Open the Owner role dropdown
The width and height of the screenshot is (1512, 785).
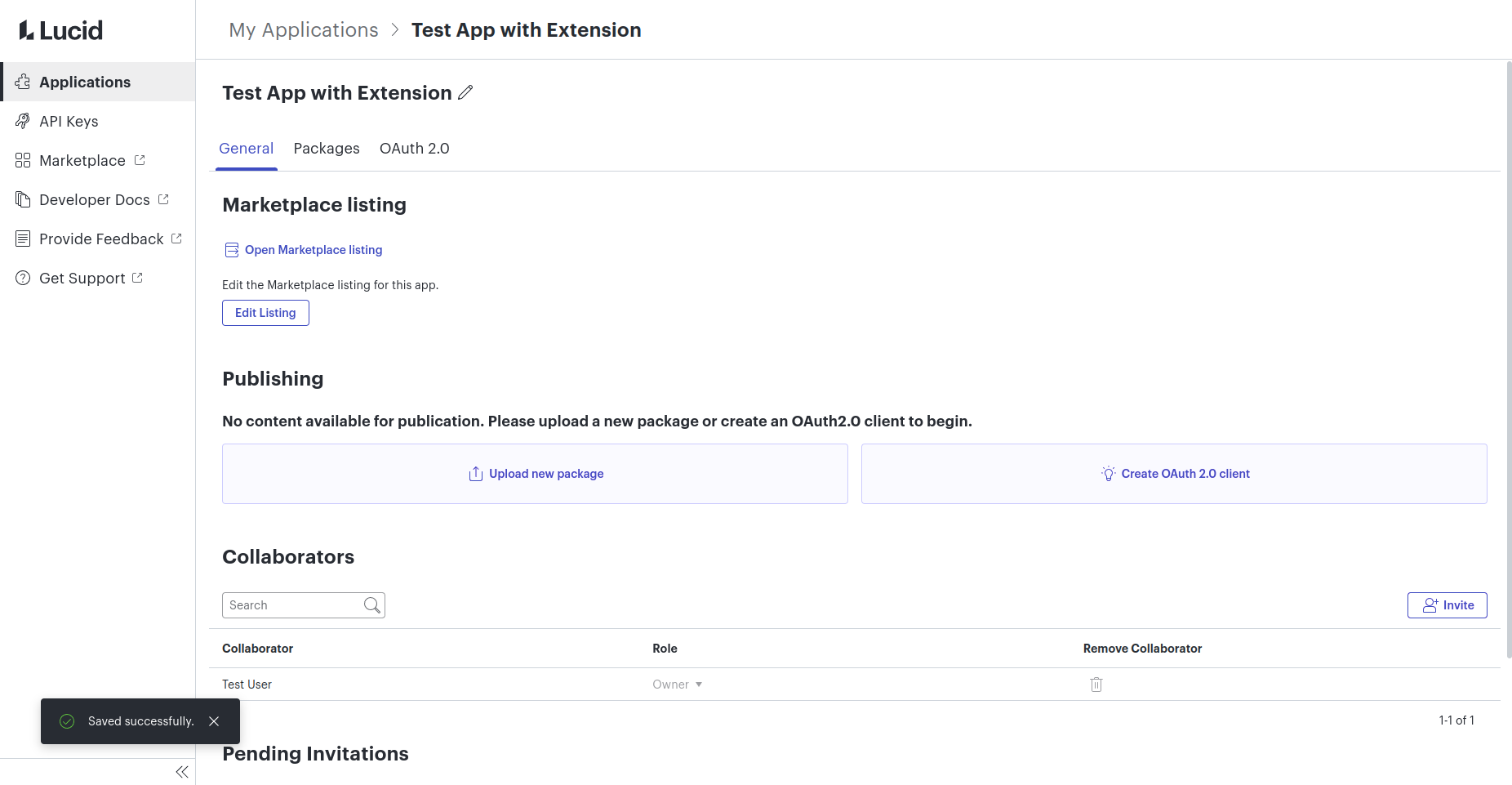click(678, 685)
